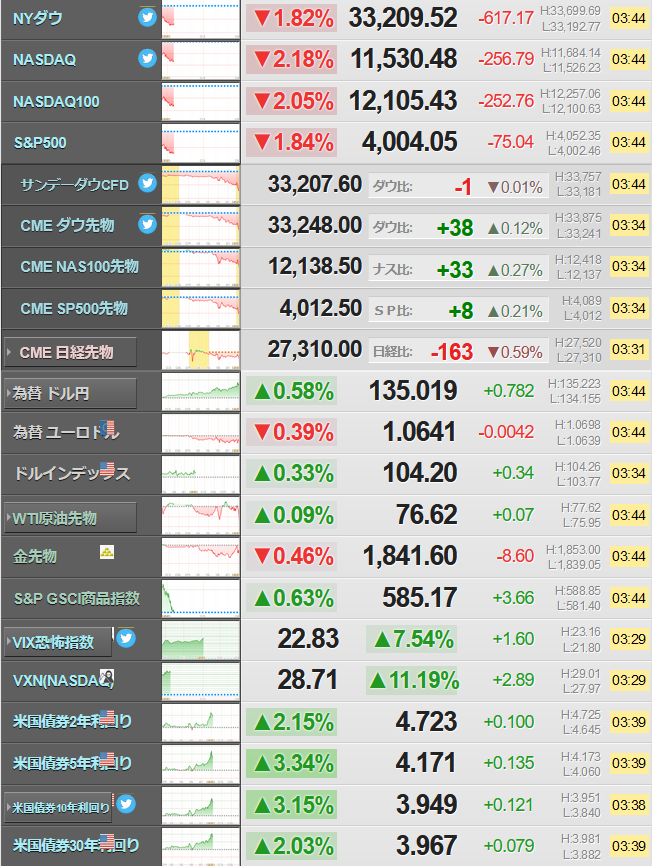Click NYダウ price 33,209.52
Screen dimensions: 652x866
403,18
